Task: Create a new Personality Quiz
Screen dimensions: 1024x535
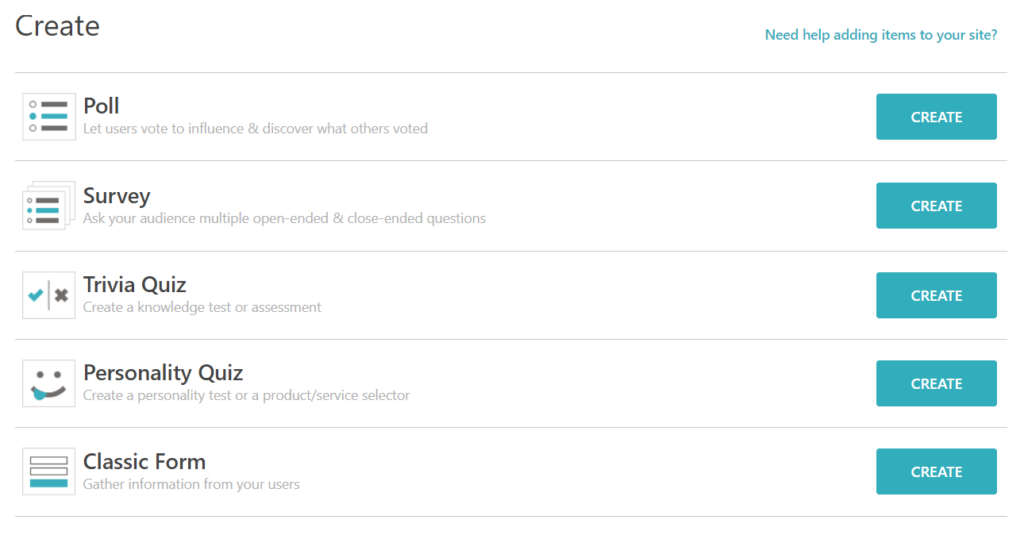Action: [936, 383]
